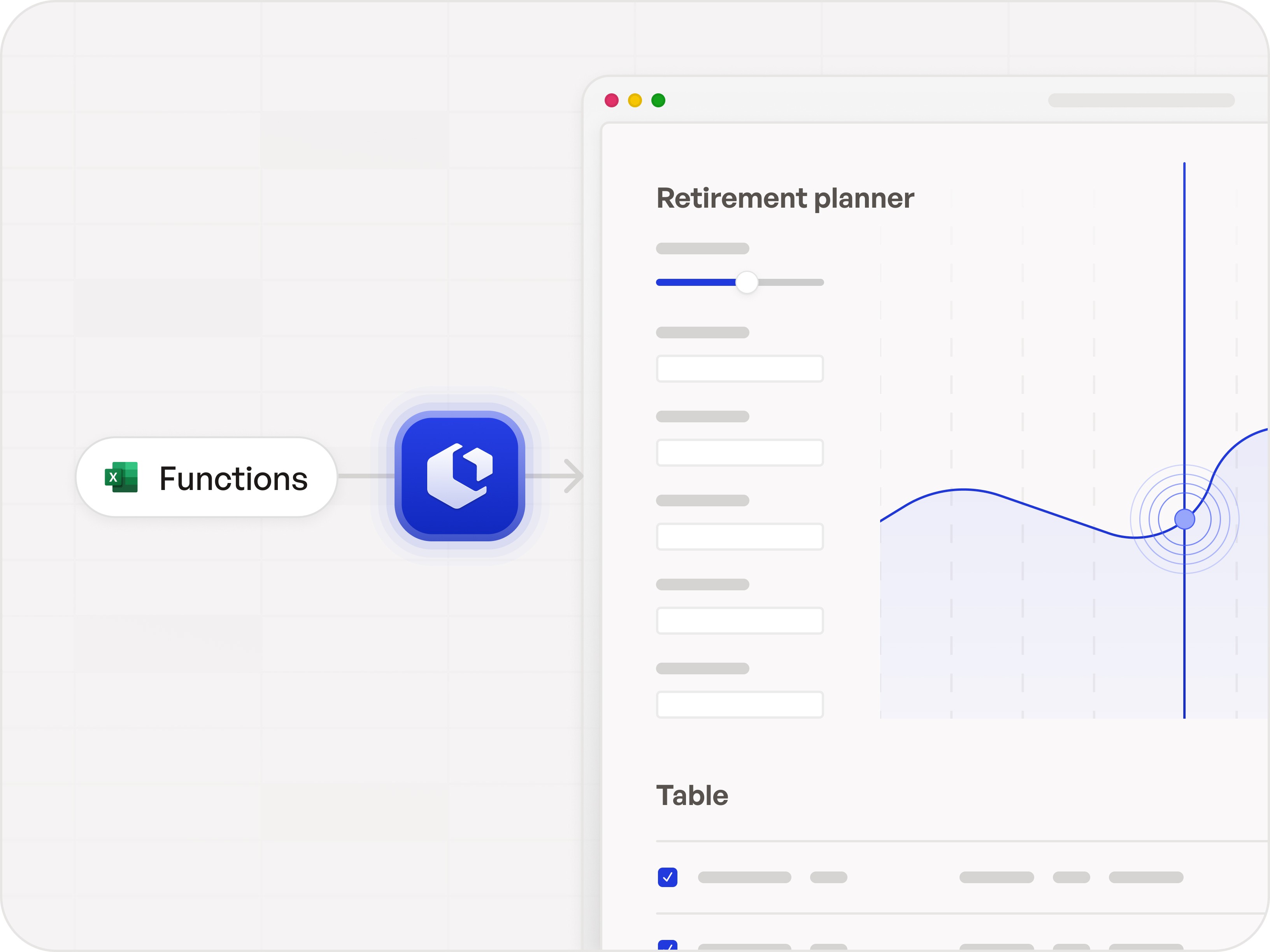The width and height of the screenshot is (1270, 952).
Task: Enable the top row selection checkbox
Action: coord(668,877)
